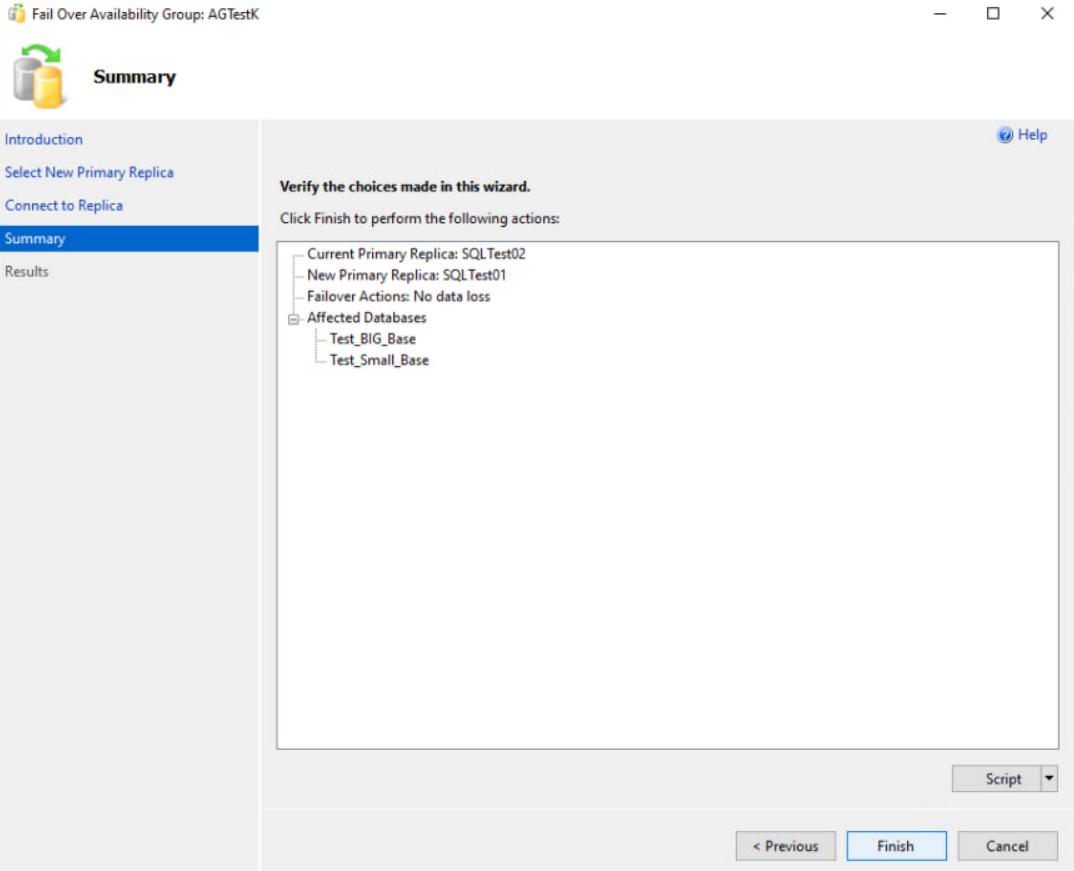Select Current Primary Replica: SQLTest02 row

[x=416, y=254]
